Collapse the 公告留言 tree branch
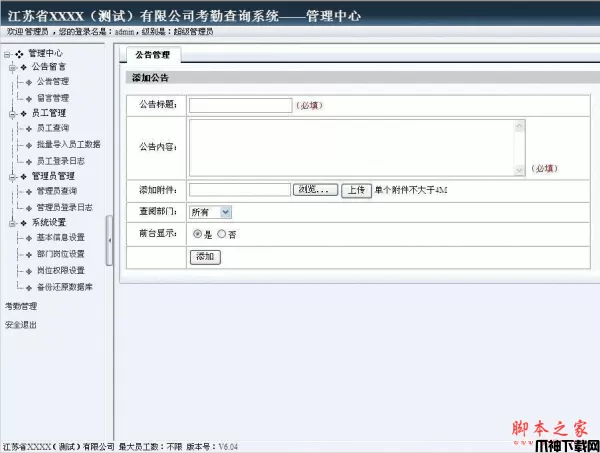This screenshot has height=453, width=600. pyautogui.click(x=13, y=68)
